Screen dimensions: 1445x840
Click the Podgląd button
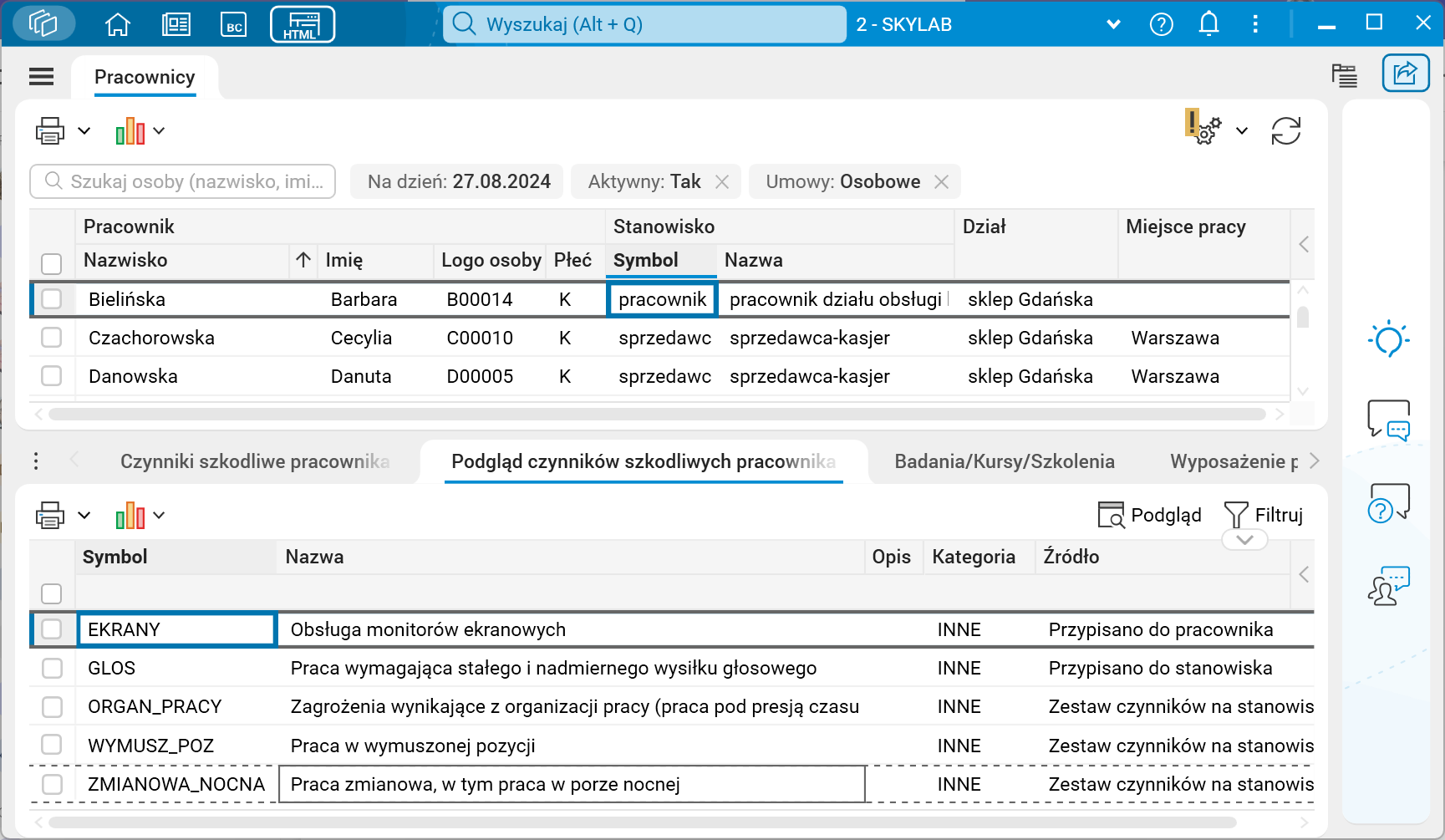[x=1150, y=515]
